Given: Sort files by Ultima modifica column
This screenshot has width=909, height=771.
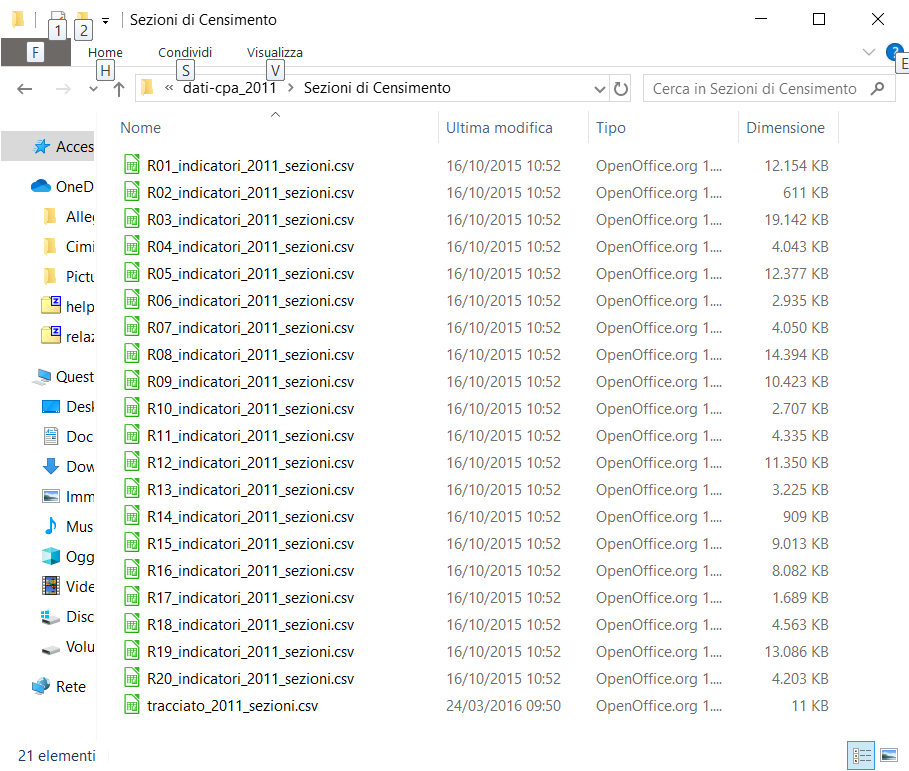Looking at the screenshot, I should pos(499,128).
